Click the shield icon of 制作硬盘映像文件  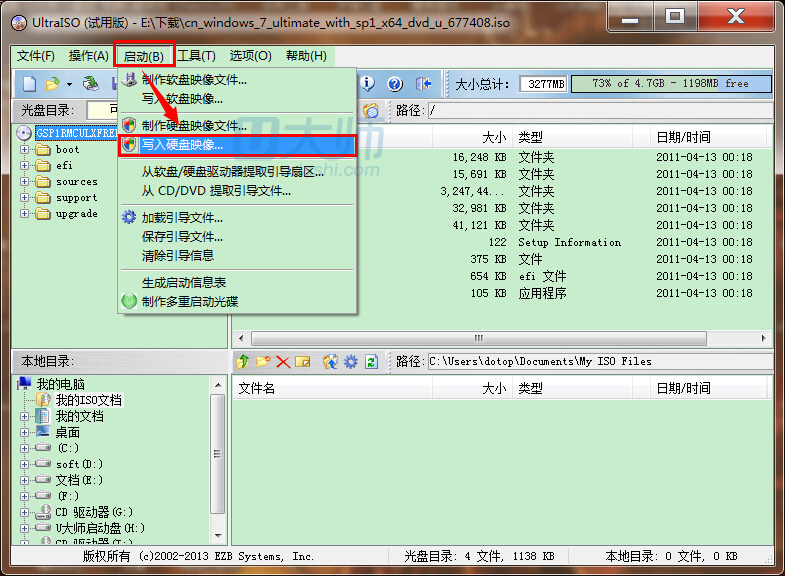(x=129, y=125)
